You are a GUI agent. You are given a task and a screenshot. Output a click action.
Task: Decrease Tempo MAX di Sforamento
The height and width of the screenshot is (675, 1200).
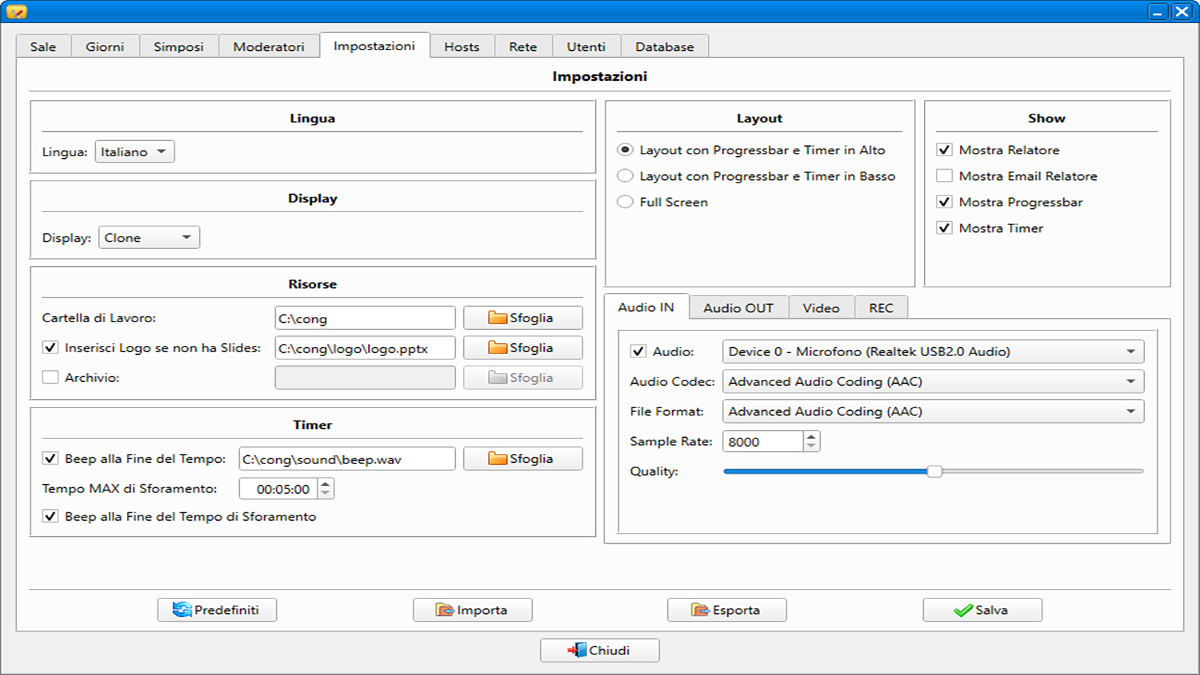[x=326, y=494]
